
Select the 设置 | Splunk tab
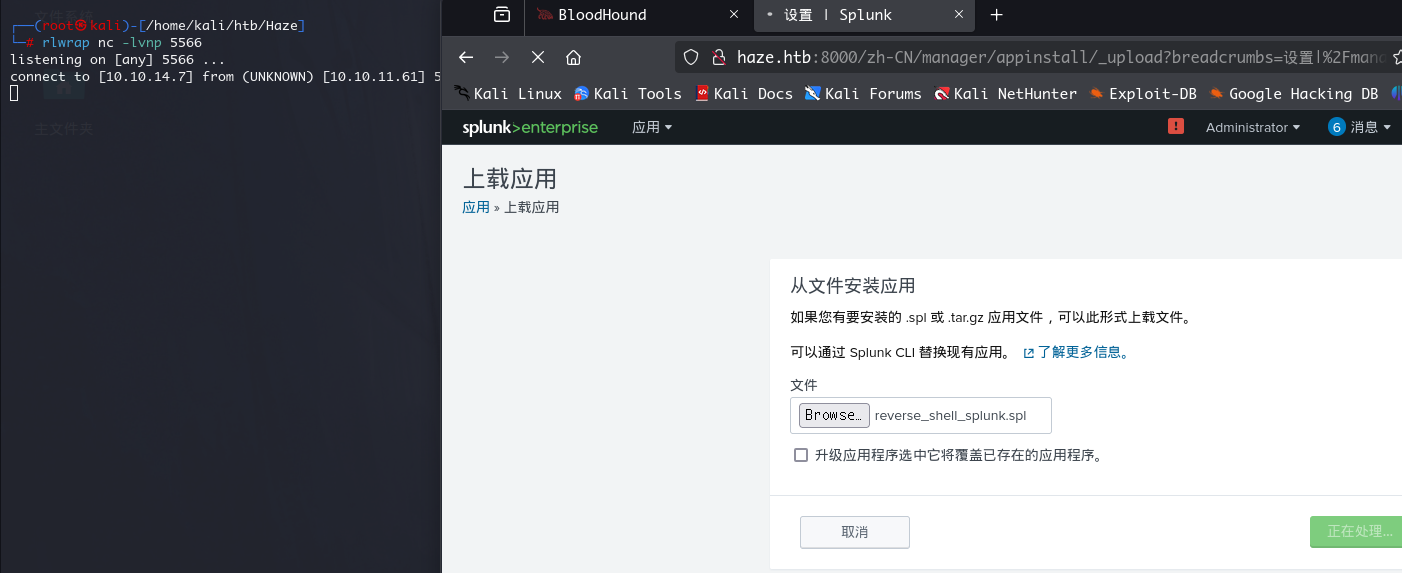(862, 15)
